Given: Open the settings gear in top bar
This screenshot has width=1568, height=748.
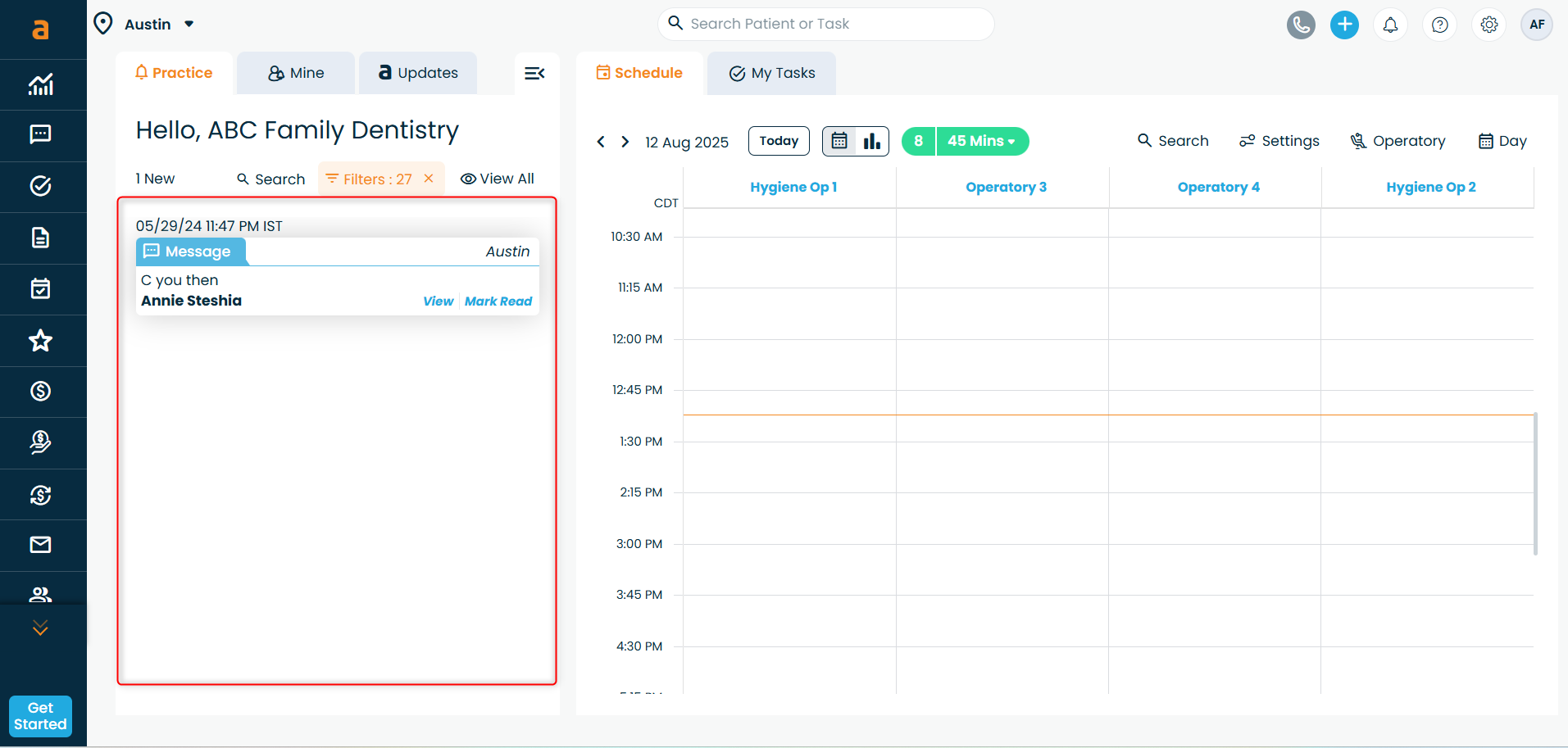Looking at the screenshot, I should (1489, 25).
